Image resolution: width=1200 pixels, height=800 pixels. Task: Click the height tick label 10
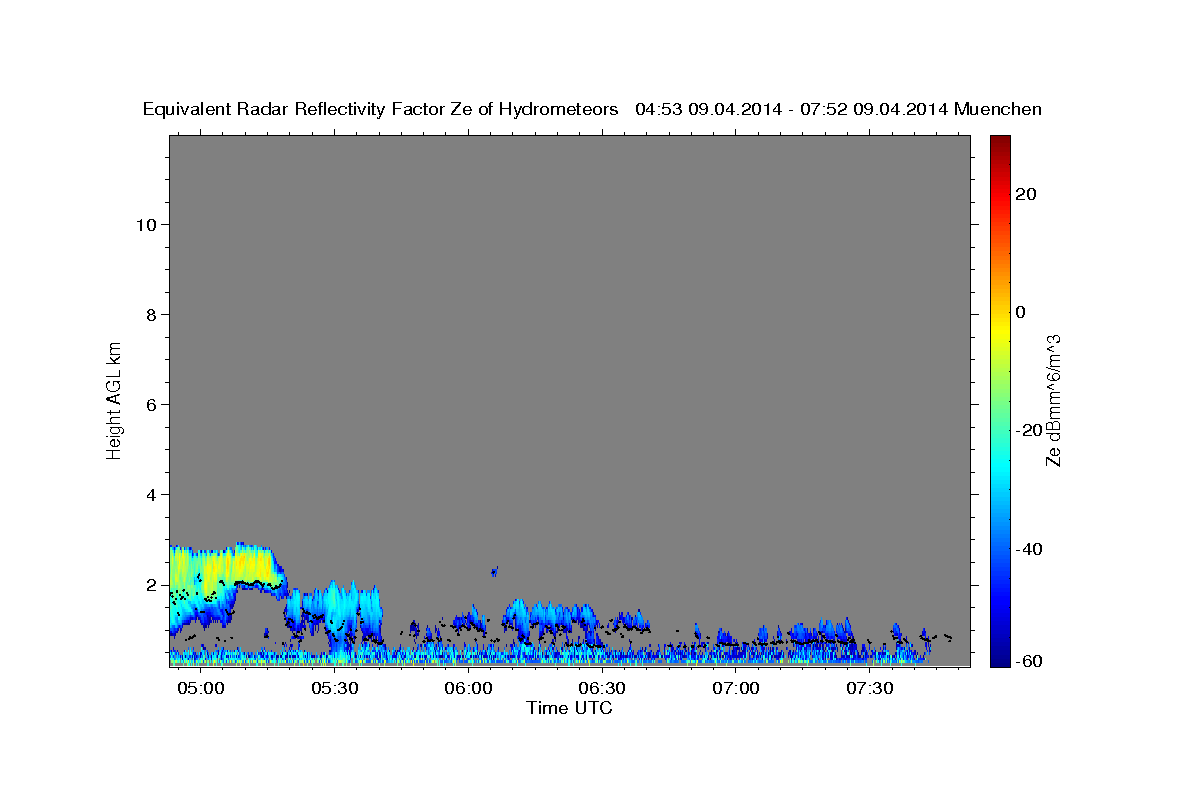[145, 224]
